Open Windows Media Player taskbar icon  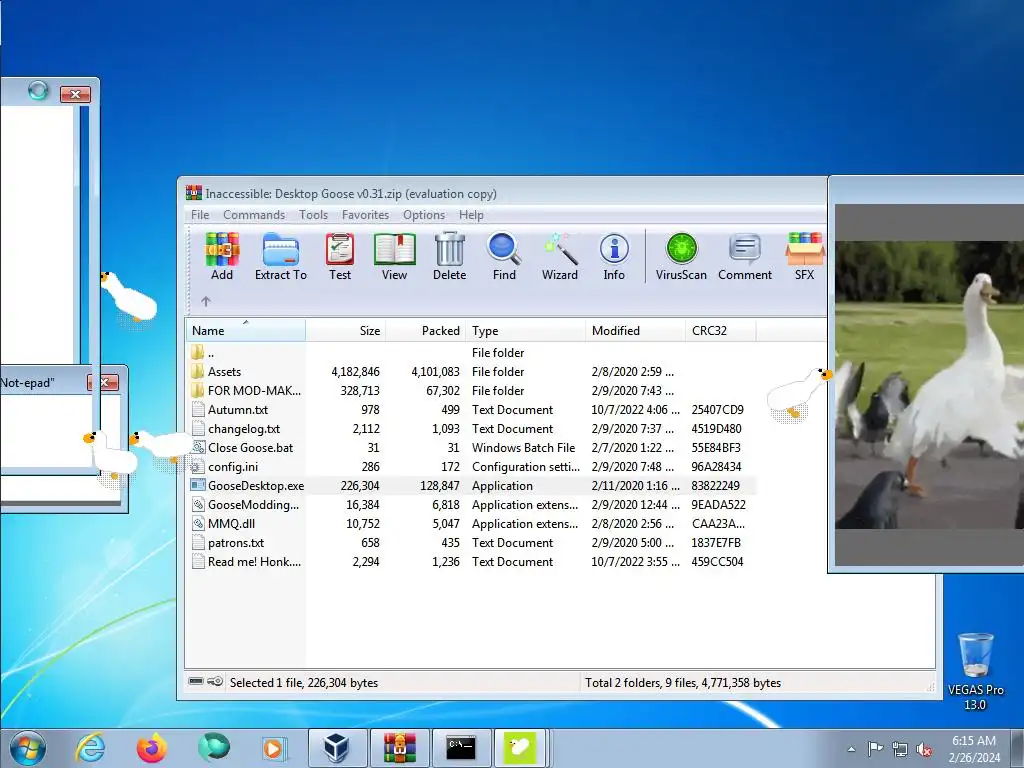pos(272,748)
